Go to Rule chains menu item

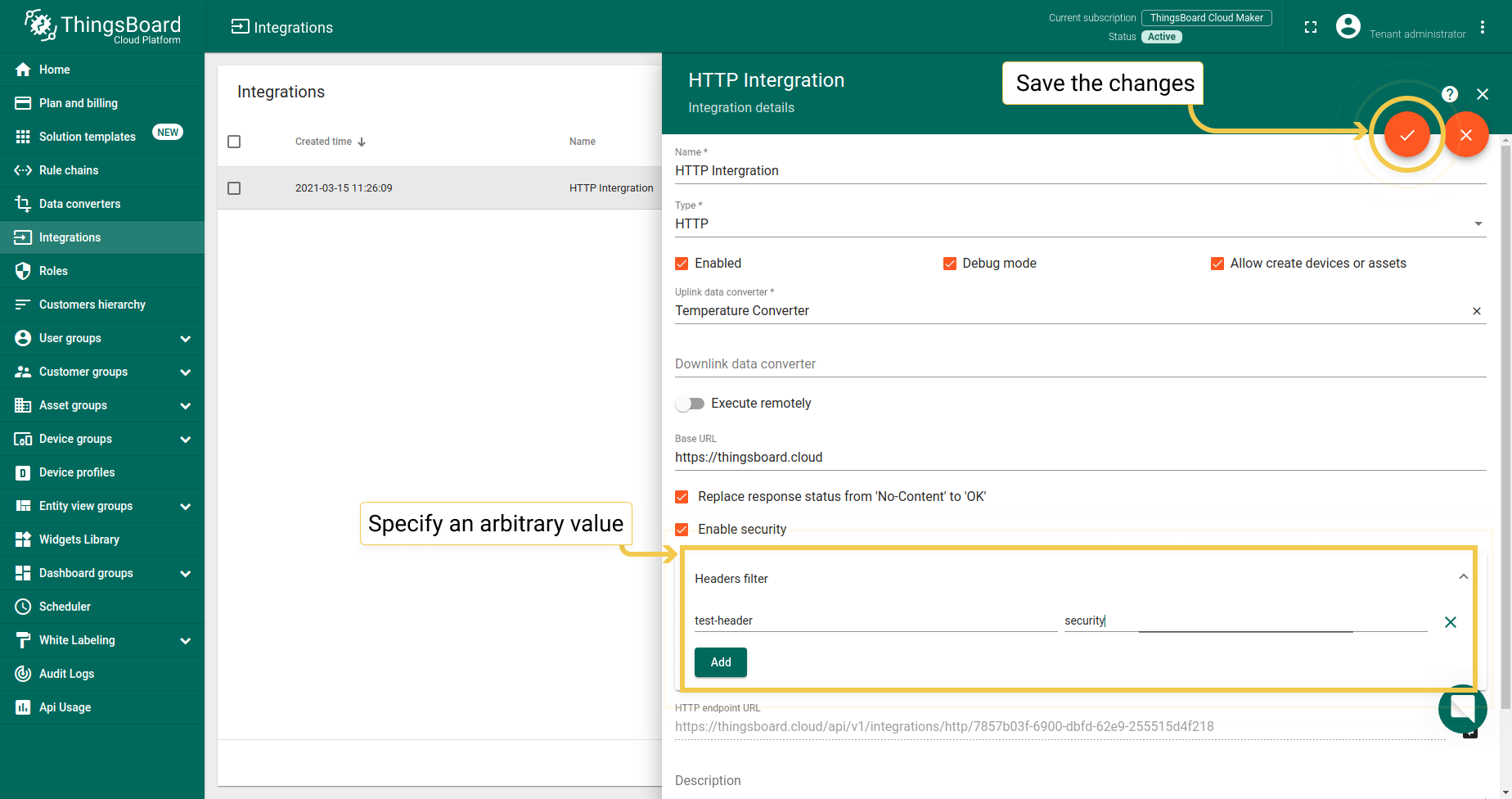pyautogui.click(x=102, y=170)
